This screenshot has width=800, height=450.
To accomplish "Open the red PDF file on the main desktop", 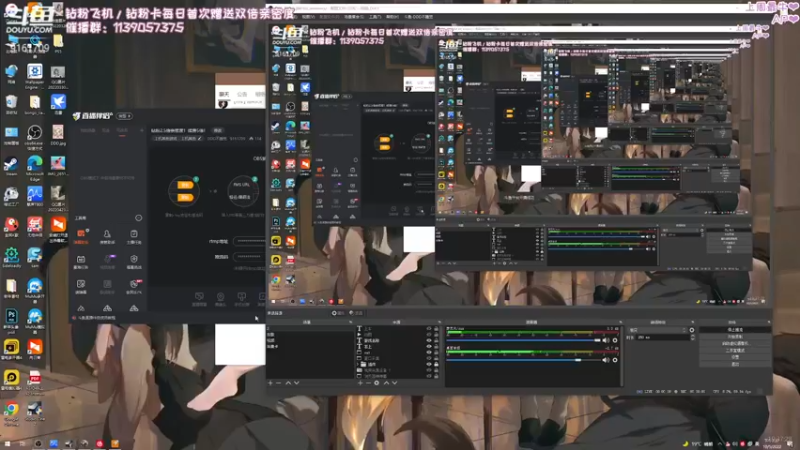I will pyautogui.click(x=34, y=381).
